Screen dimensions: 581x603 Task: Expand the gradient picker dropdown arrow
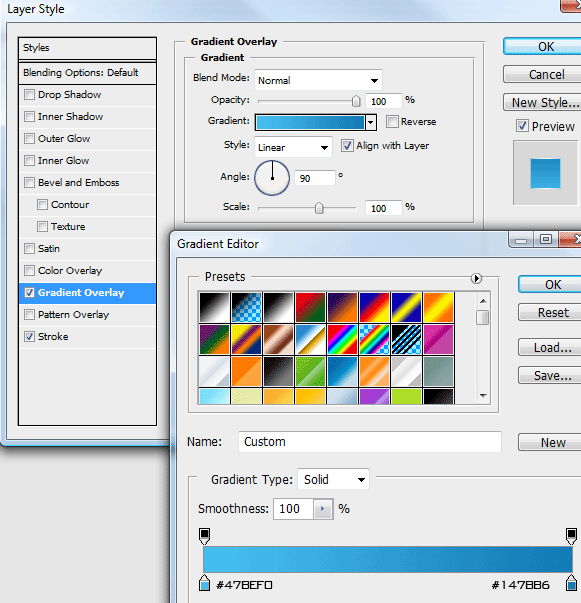pos(371,123)
